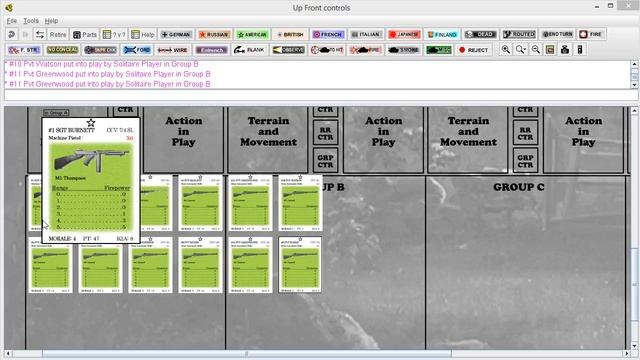
Task: Toggle the overview map window icon
Action: [550, 50]
